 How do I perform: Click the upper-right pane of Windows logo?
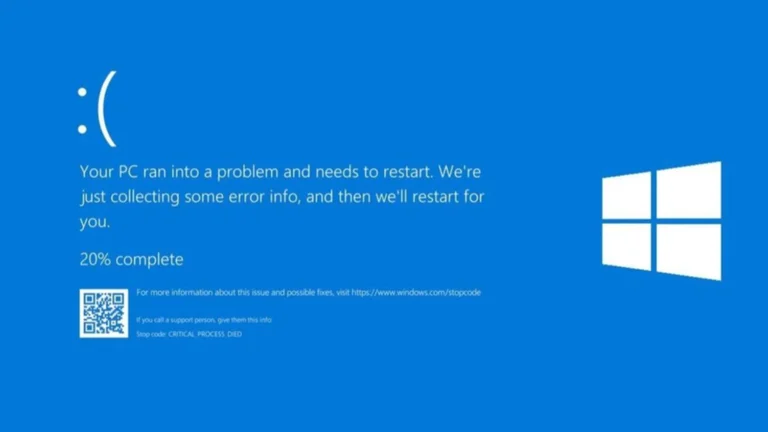click(x=689, y=190)
